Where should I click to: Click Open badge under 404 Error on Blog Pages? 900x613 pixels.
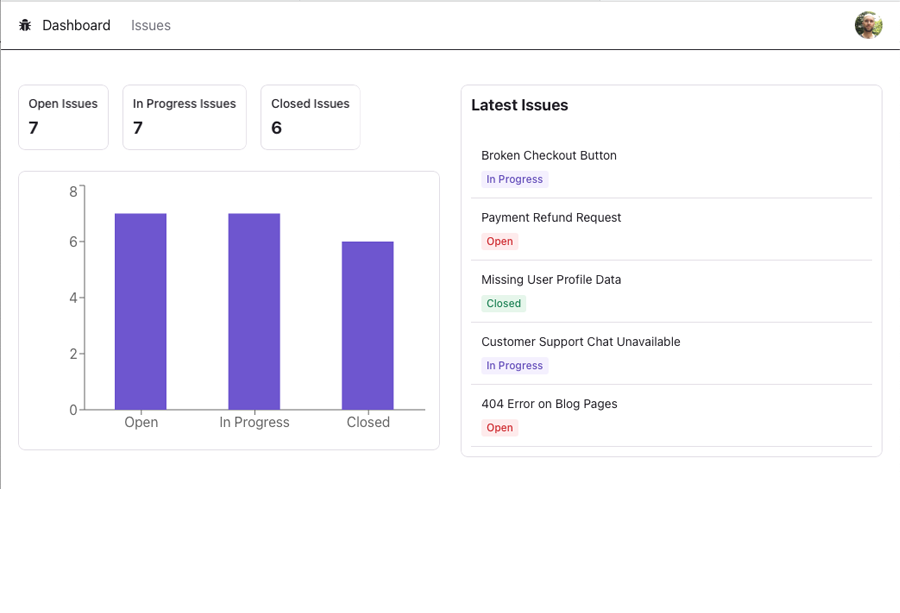pos(499,428)
